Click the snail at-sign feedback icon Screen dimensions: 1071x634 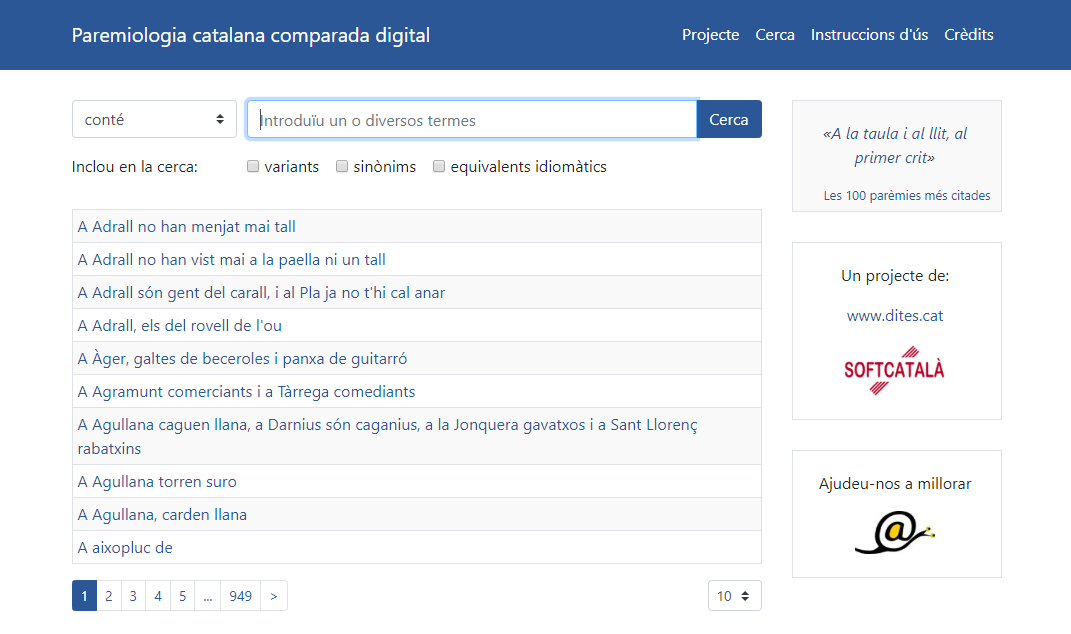point(895,532)
